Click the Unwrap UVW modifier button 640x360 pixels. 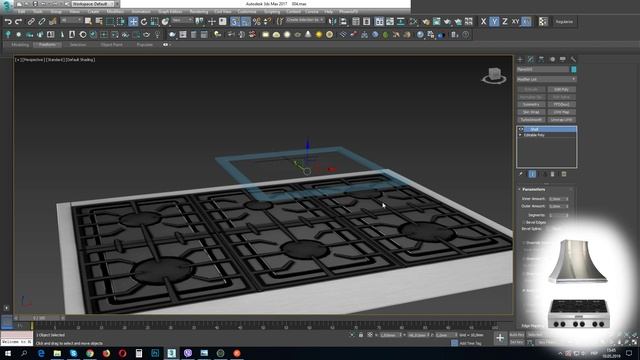[x=562, y=120]
